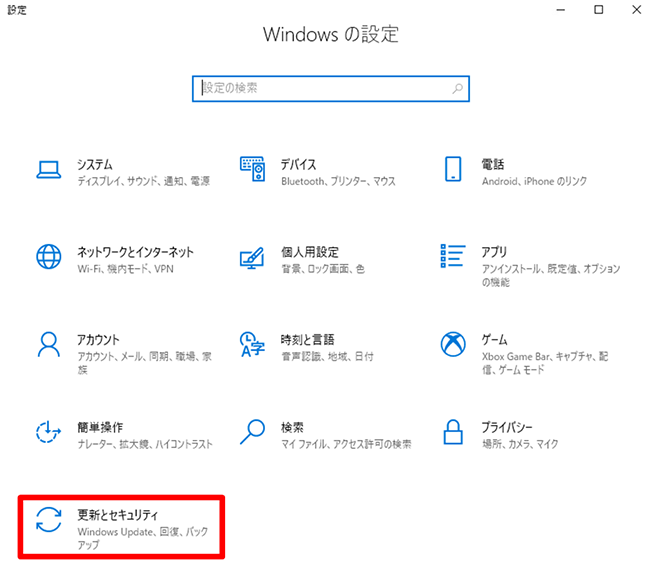Open the デバイス heading link
This screenshot has height=577, width=650.
coord(298,165)
